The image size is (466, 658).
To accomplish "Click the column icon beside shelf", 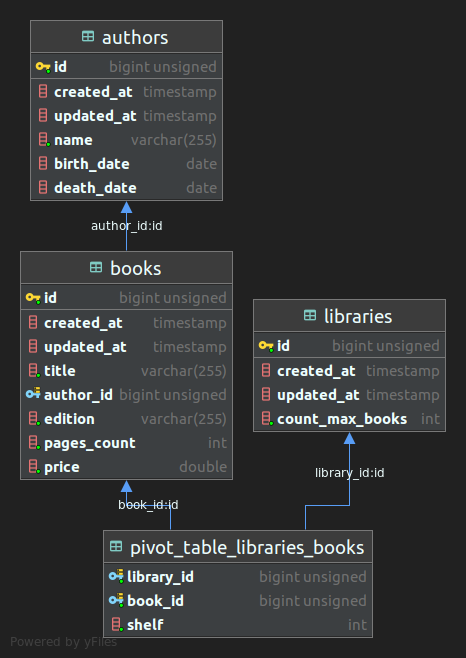I will (x=117, y=624).
